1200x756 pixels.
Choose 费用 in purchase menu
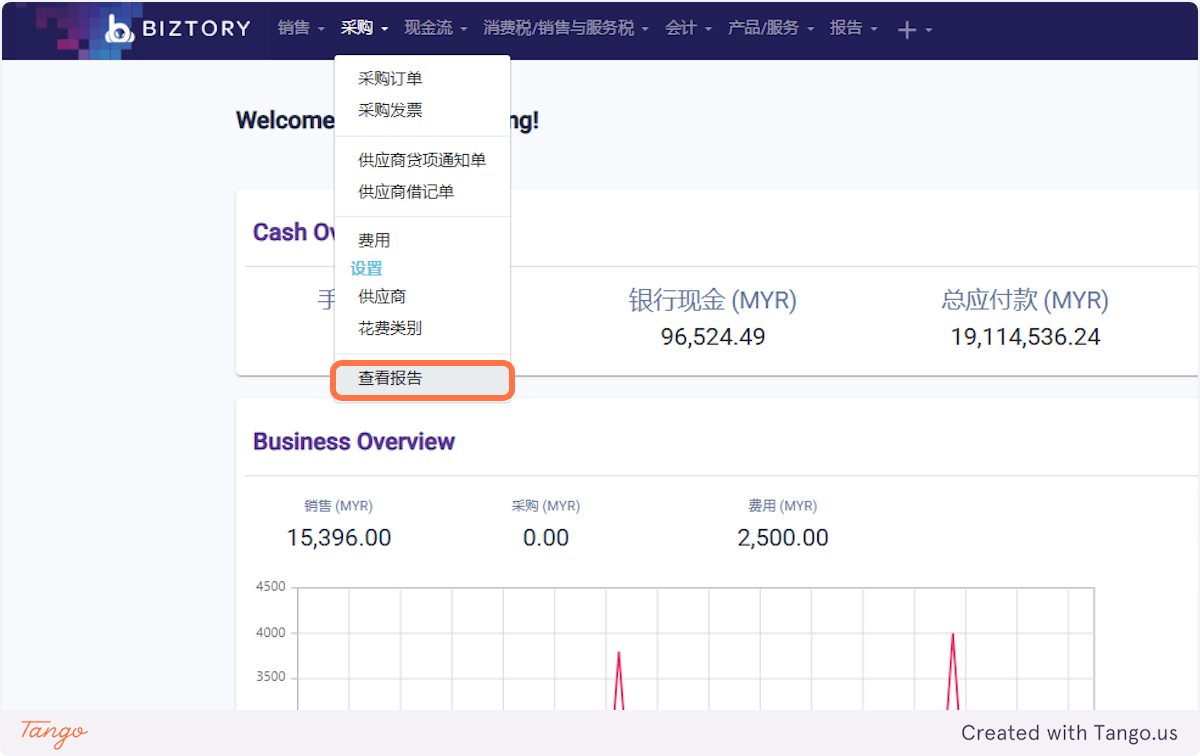422,241
